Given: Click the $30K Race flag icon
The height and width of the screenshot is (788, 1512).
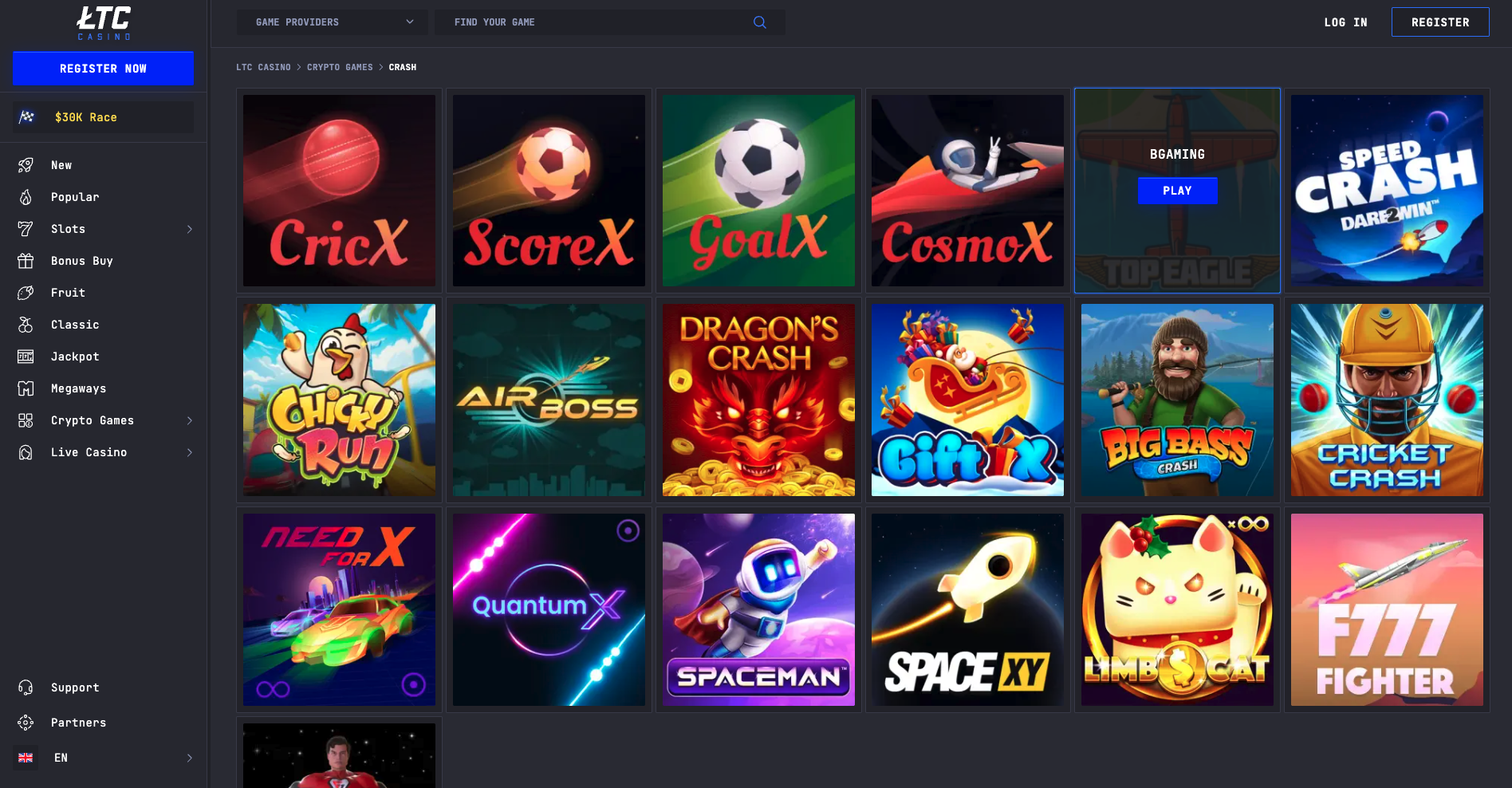Looking at the screenshot, I should coord(27,117).
